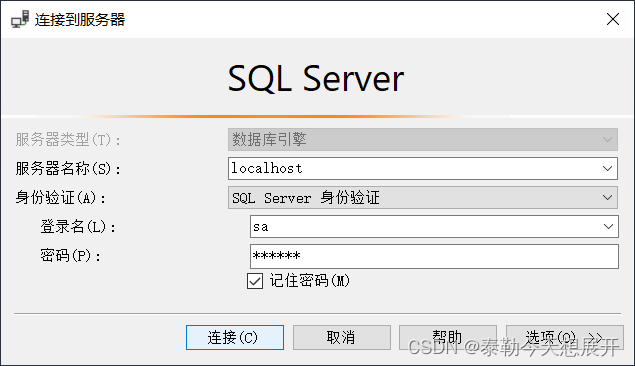Expand the 服务器名称 dropdown arrow
The width and height of the screenshot is (635, 366).
(607, 168)
